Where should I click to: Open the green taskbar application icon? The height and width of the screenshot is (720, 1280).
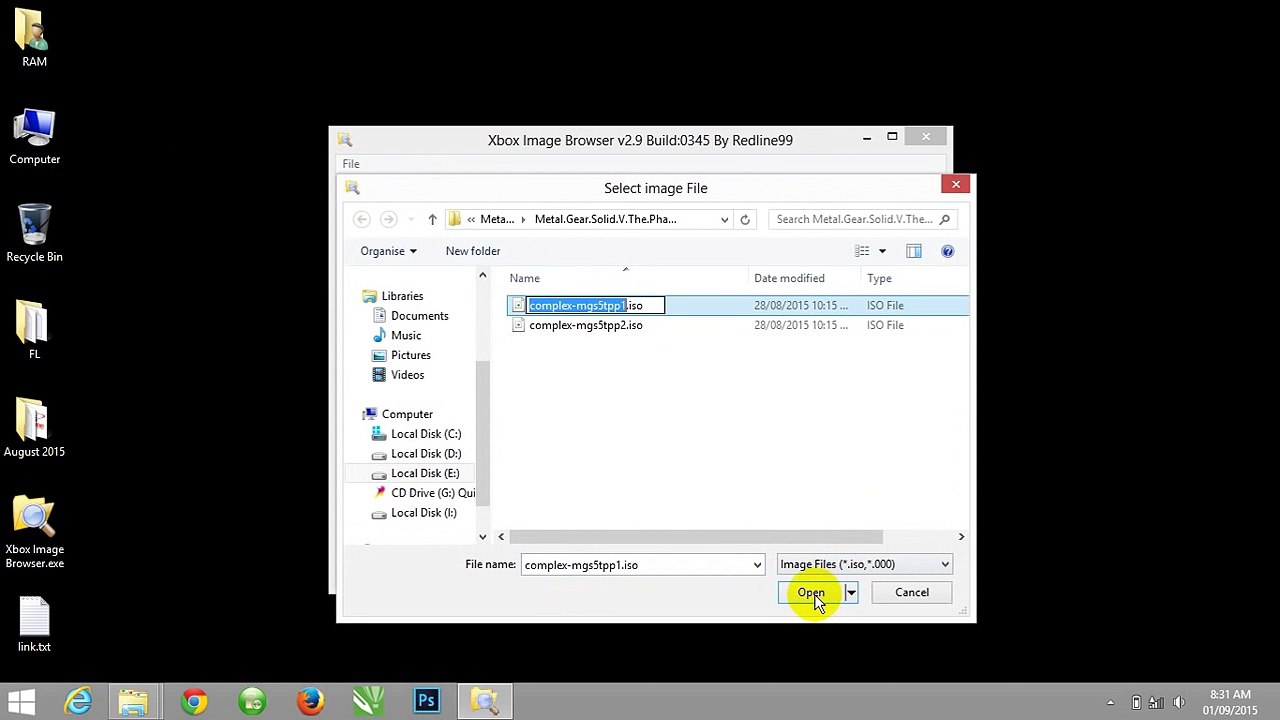(x=252, y=701)
